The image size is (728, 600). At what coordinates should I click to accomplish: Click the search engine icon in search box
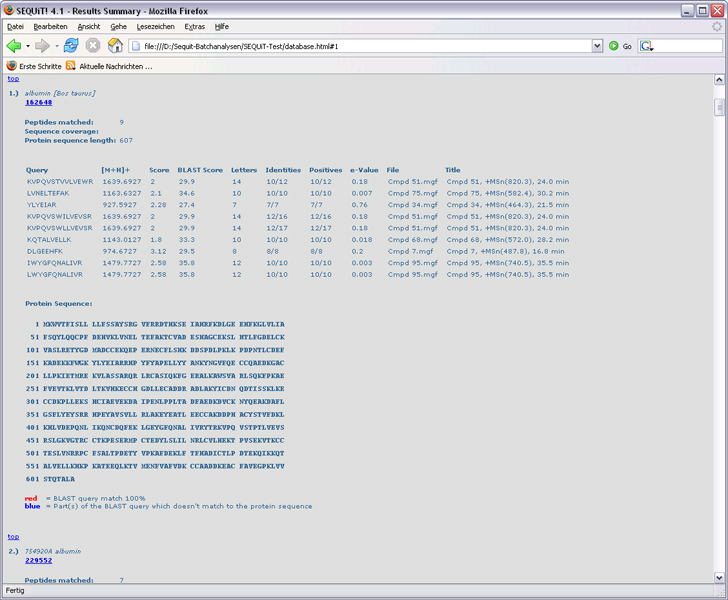tap(647, 46)
